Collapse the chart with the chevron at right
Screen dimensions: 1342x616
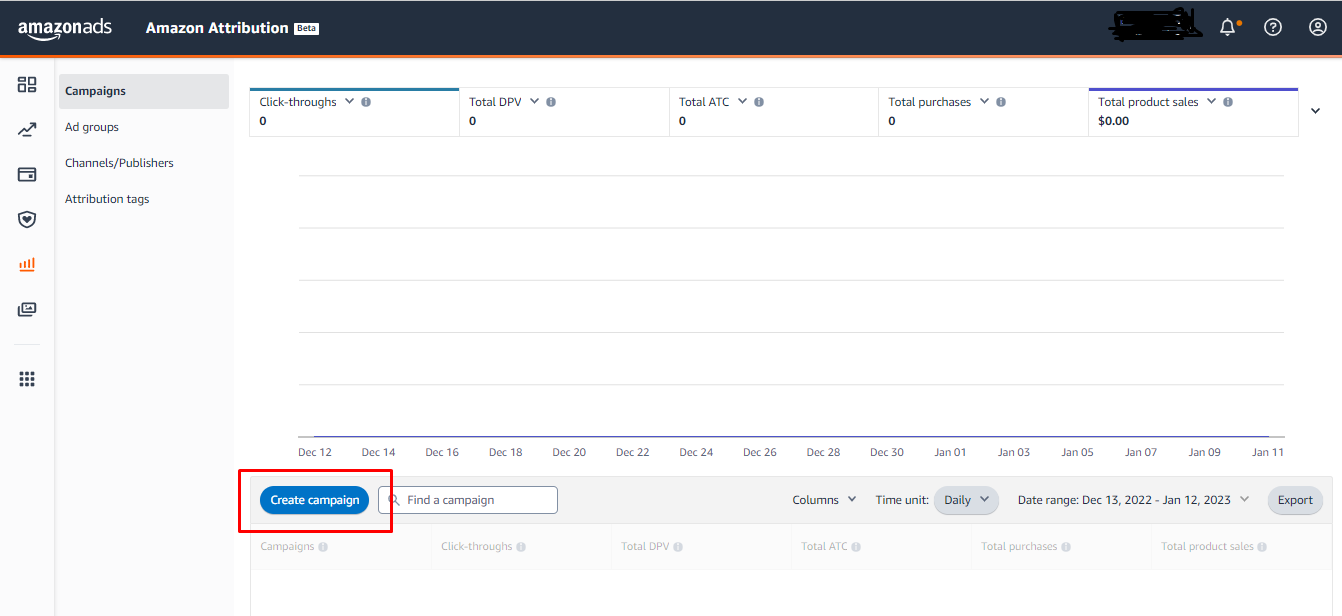pyautogui.click(x=1316, y=111)
